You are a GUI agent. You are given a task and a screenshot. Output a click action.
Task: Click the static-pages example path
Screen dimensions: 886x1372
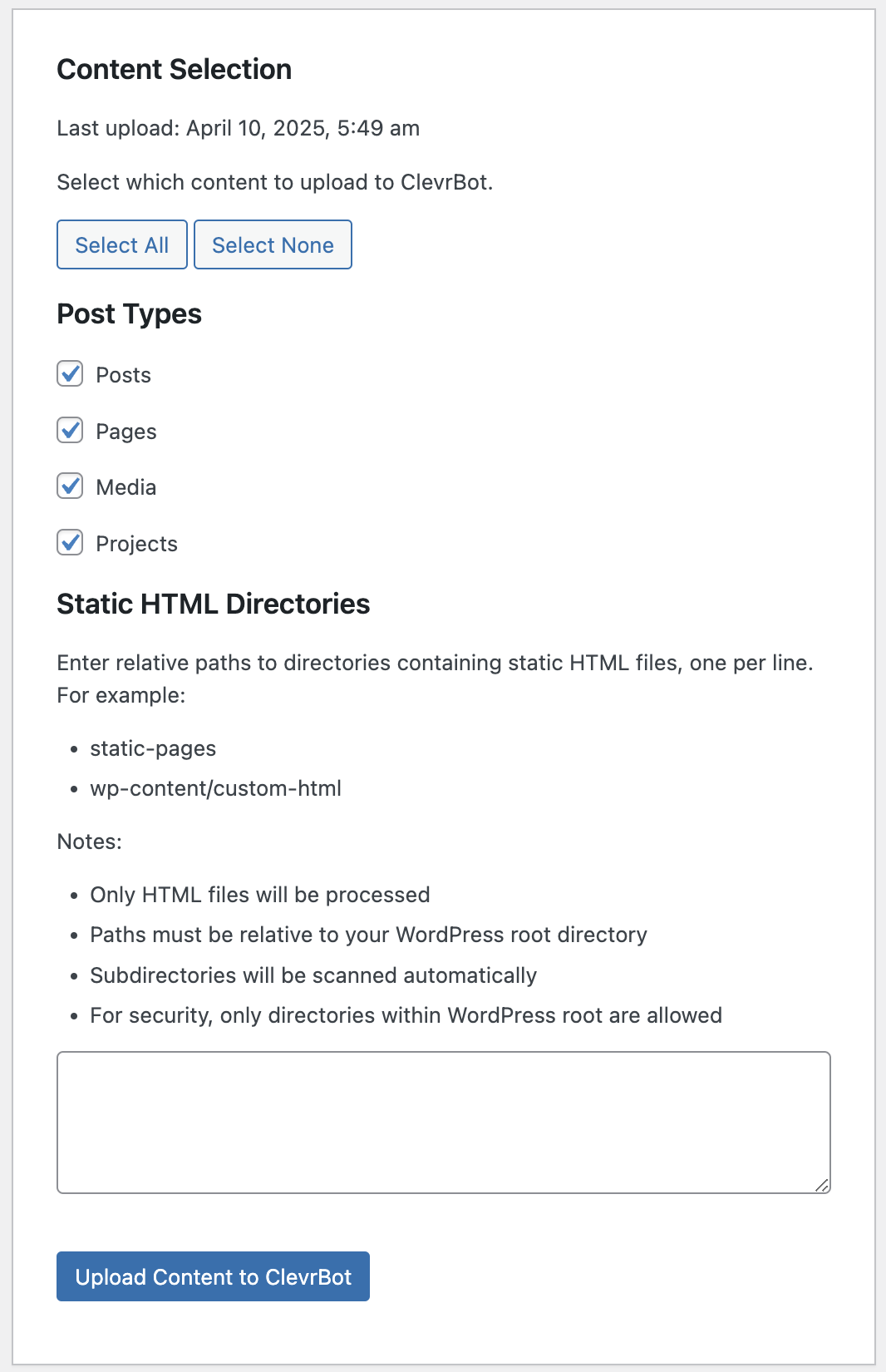coord(153,748)
